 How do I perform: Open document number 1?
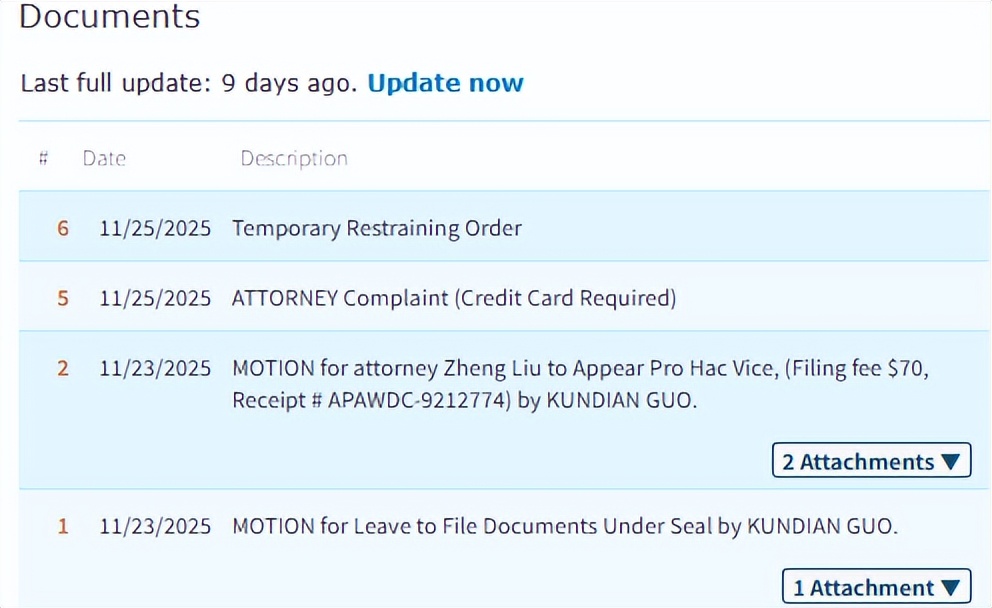(x=63, y=526)
